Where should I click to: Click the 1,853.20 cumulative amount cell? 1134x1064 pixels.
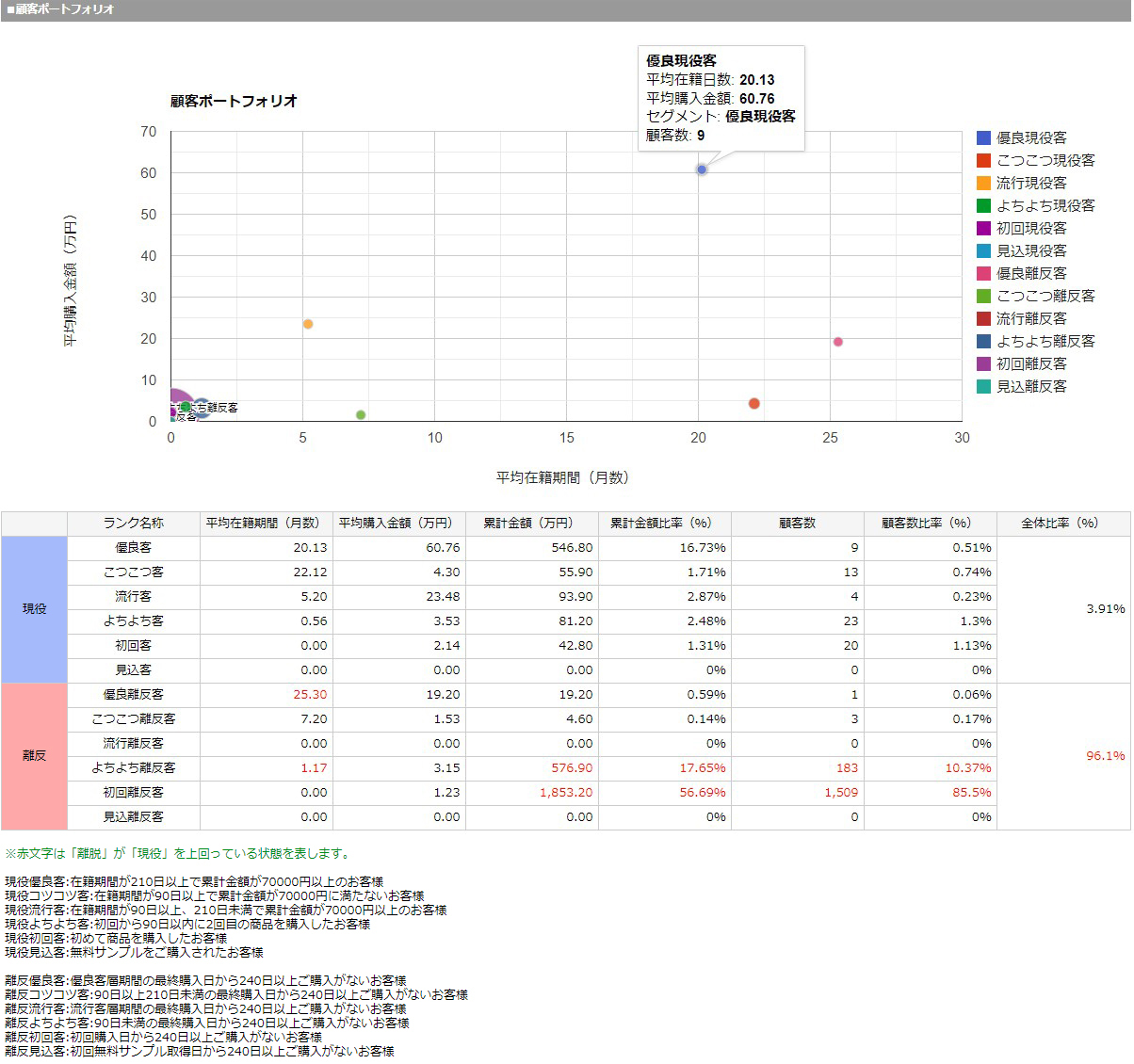pos(566,793)
